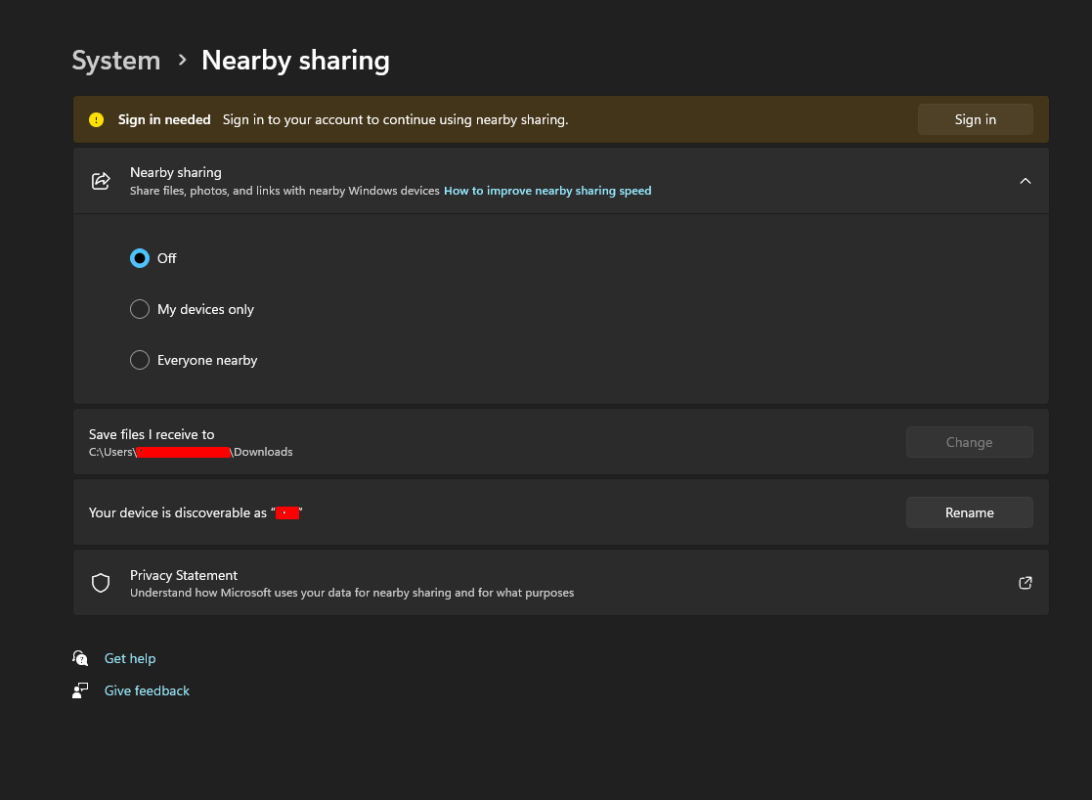Screen dimensions: 1092x800
Task: Click Rename device button
Action: (x=969, y=512)
